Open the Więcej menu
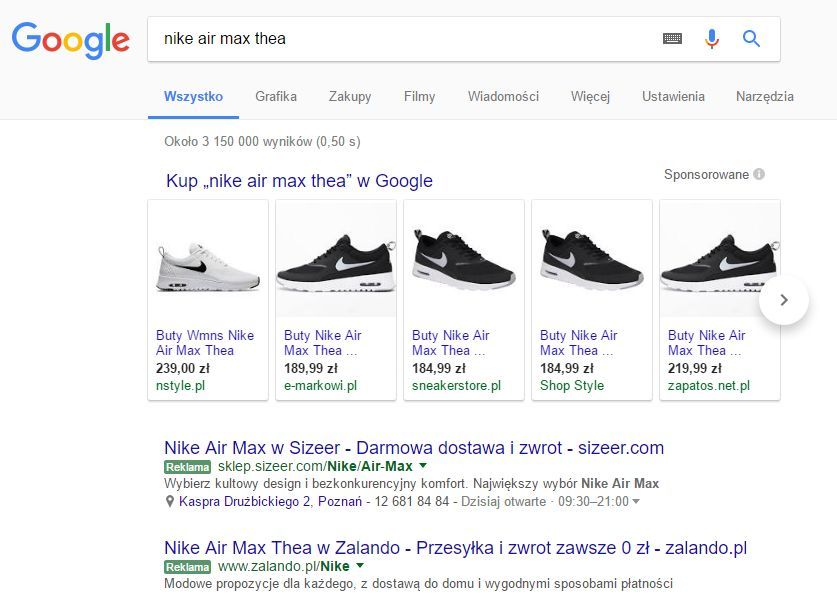This screenshot has height=613, width=837. (x=590, y=97)
